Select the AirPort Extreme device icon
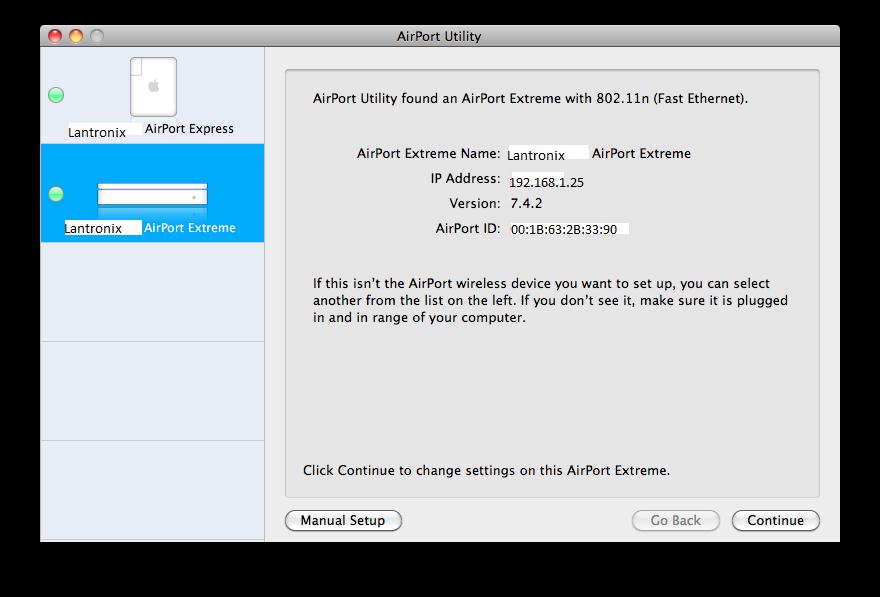 (x=152, y=195)
